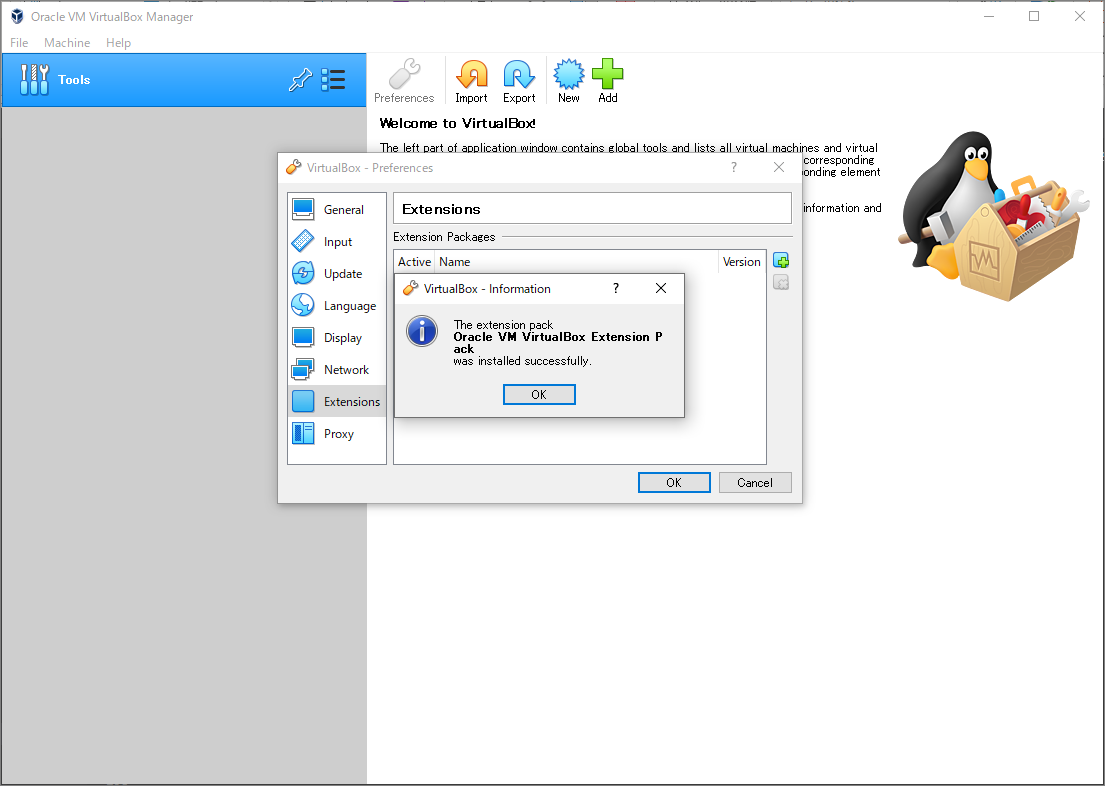
Task: Click the Language globe icon
Action: click(303, 305)
